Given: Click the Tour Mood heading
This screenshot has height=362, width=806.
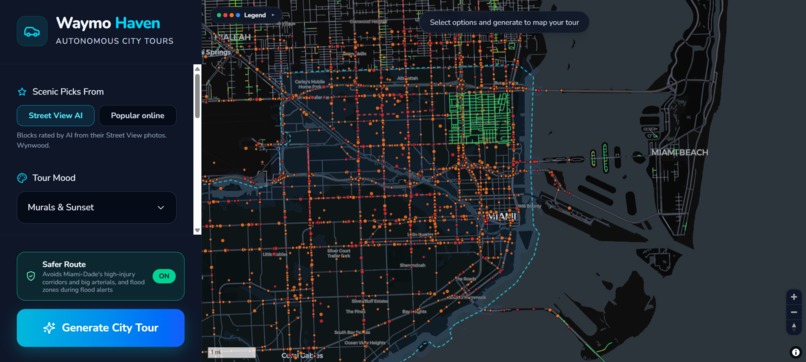Looking at the screenshot, I should [x=54, y=178].
